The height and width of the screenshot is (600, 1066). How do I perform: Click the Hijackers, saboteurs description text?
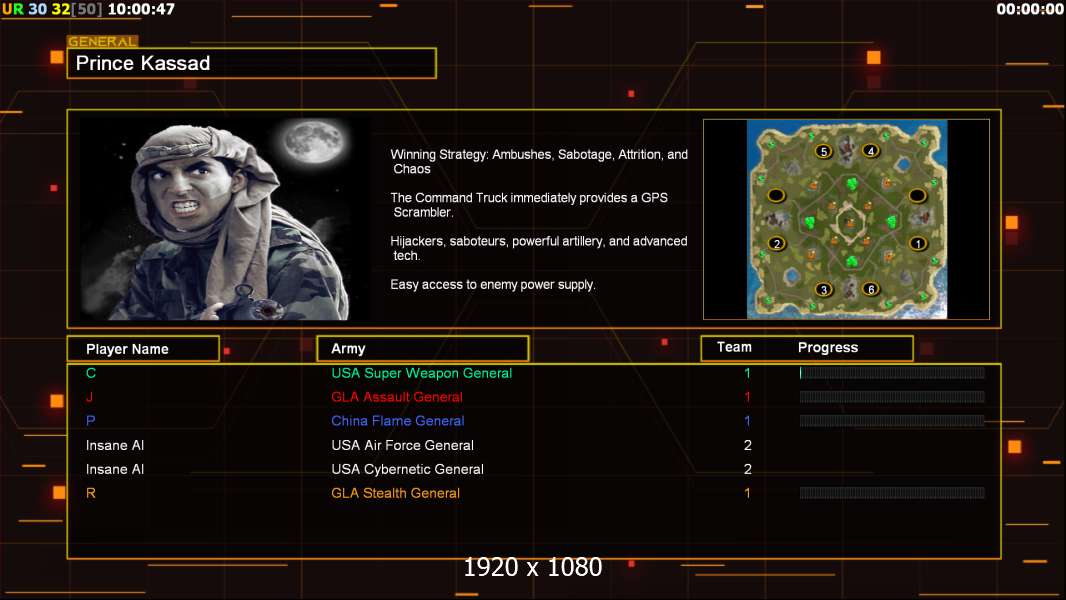click(x=538, y=248)
